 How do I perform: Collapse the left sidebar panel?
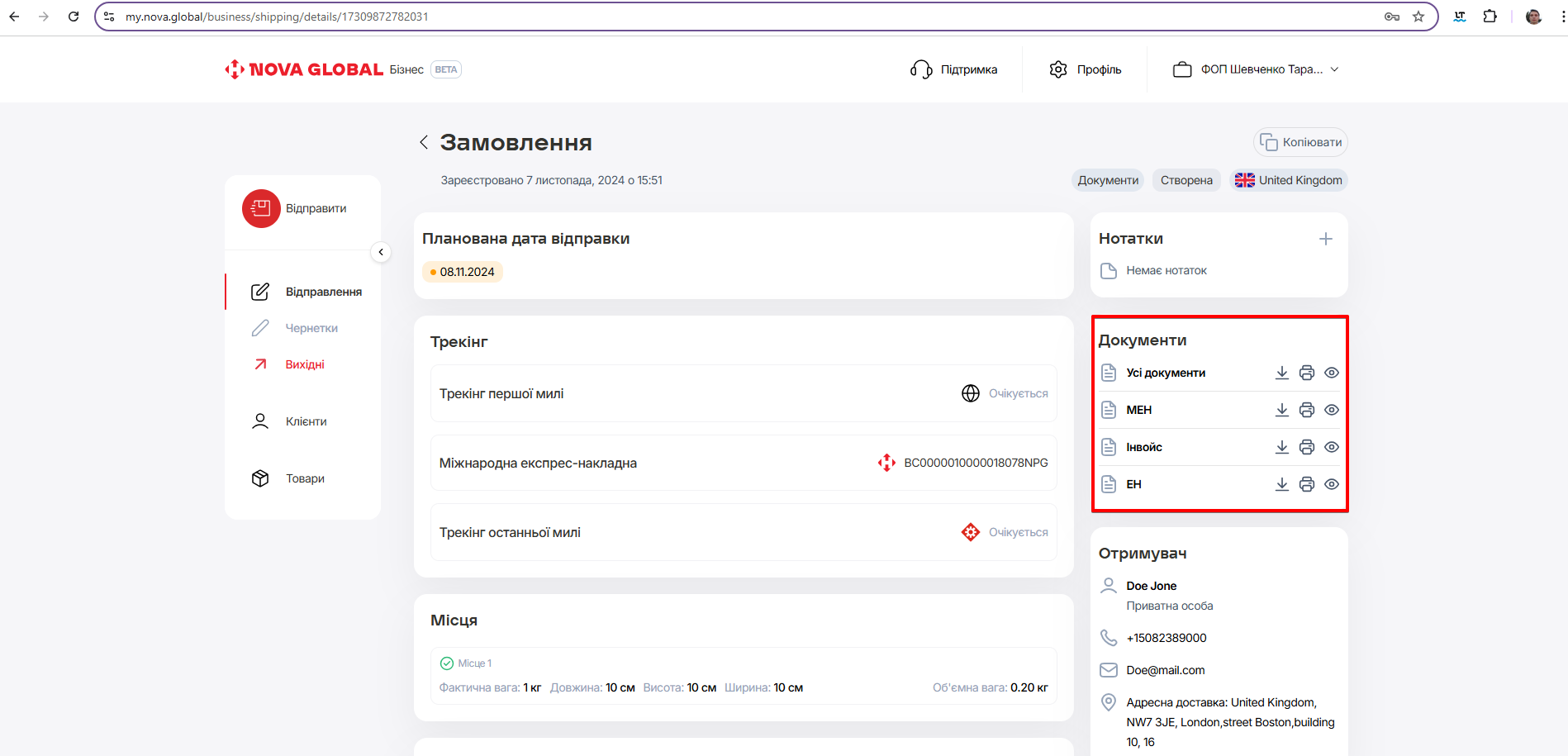381,252
